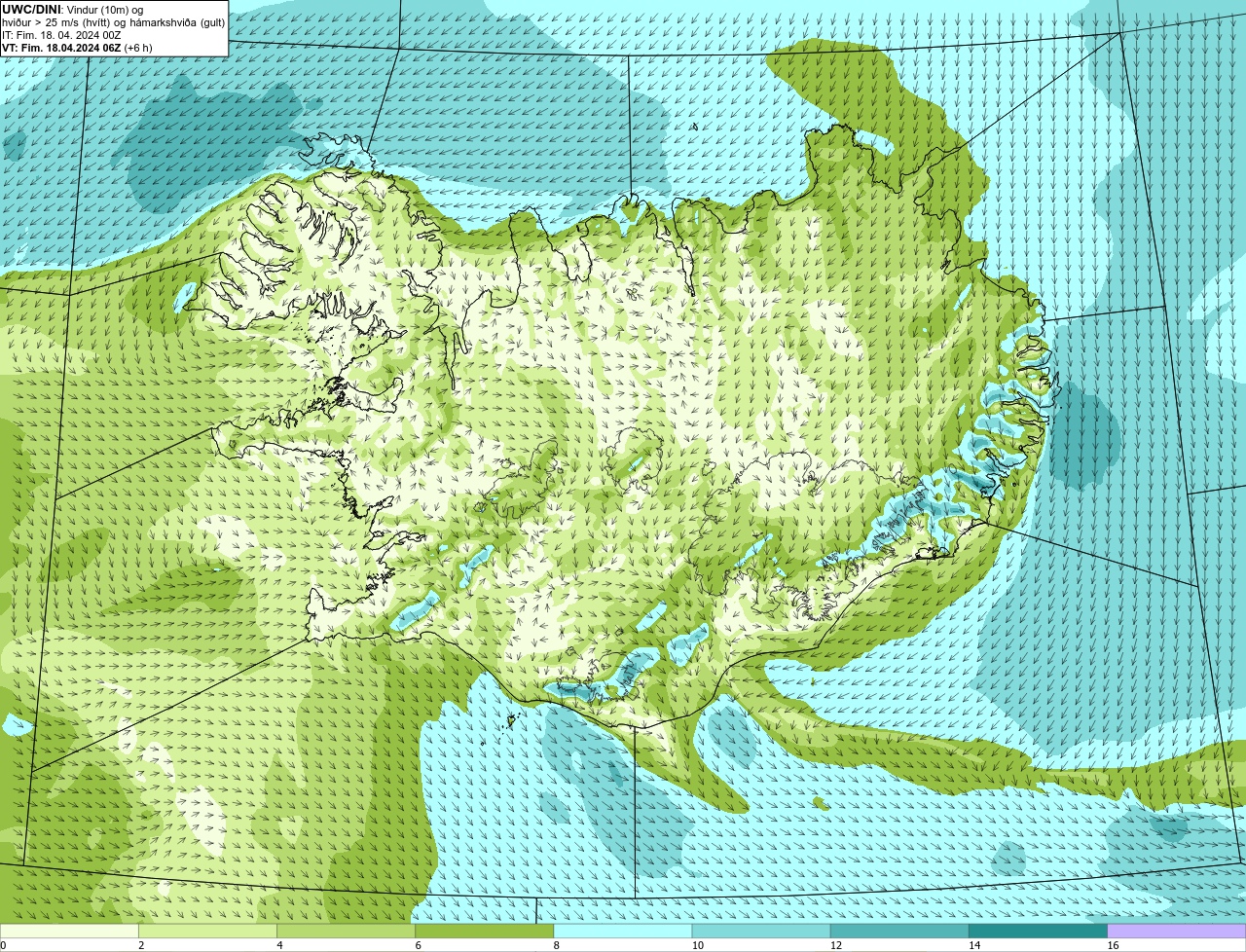Click the medium green 4–6 m/s legend swatch

[347, 931]
